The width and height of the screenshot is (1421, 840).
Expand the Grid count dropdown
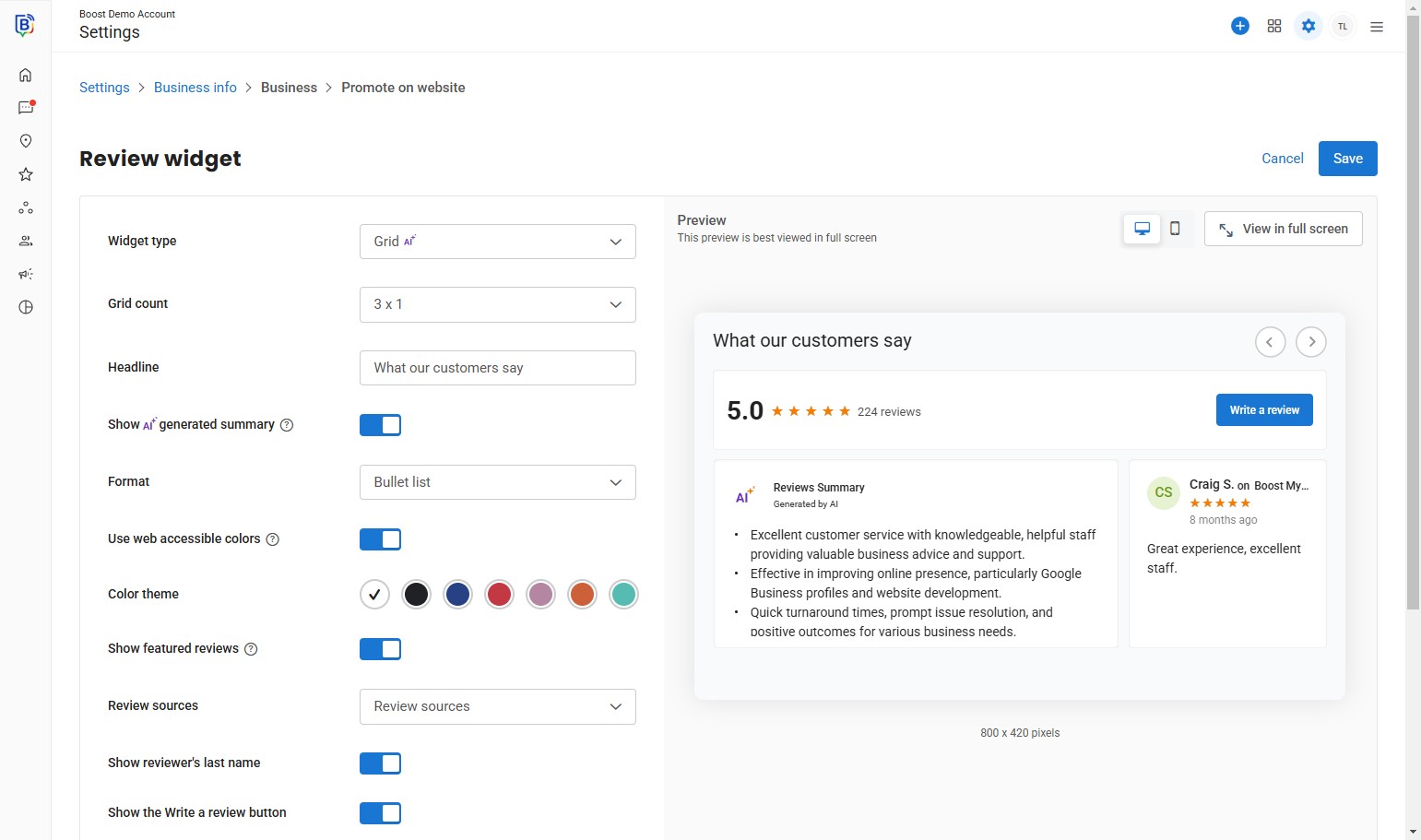497,304
